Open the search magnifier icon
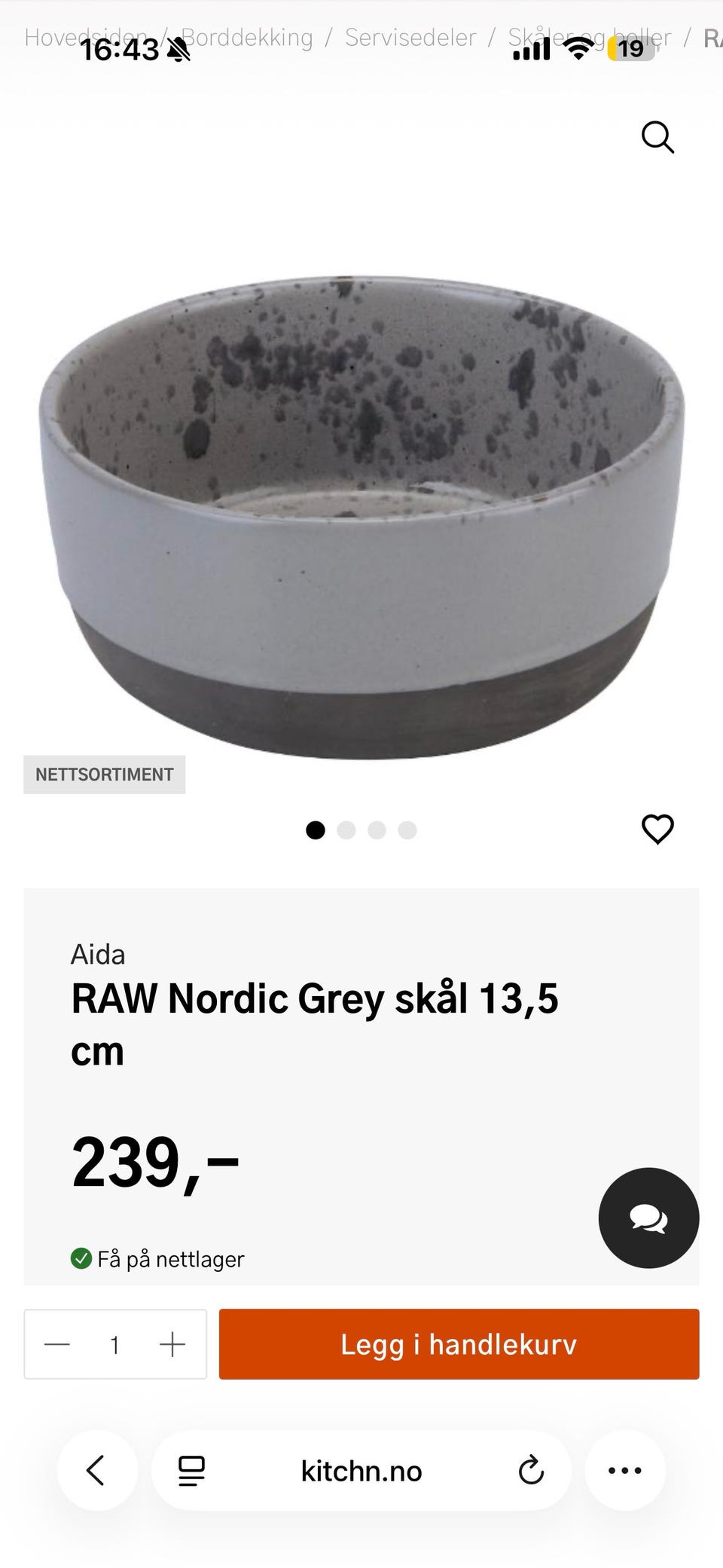The width and height of the screenshot is (723, 1568). (657, 137)
